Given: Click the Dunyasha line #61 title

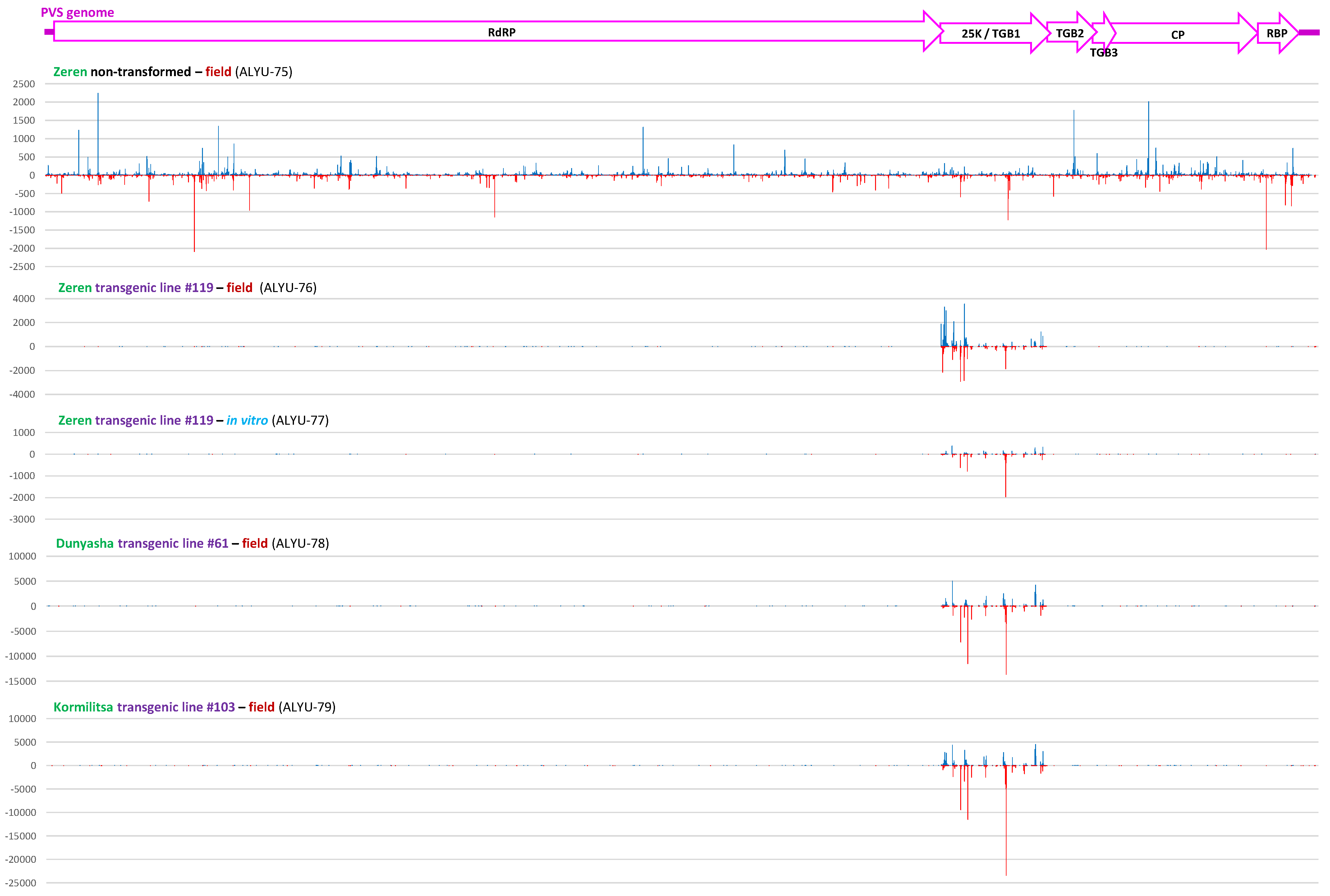Looking at the screenshot, I should pos(192,543).
